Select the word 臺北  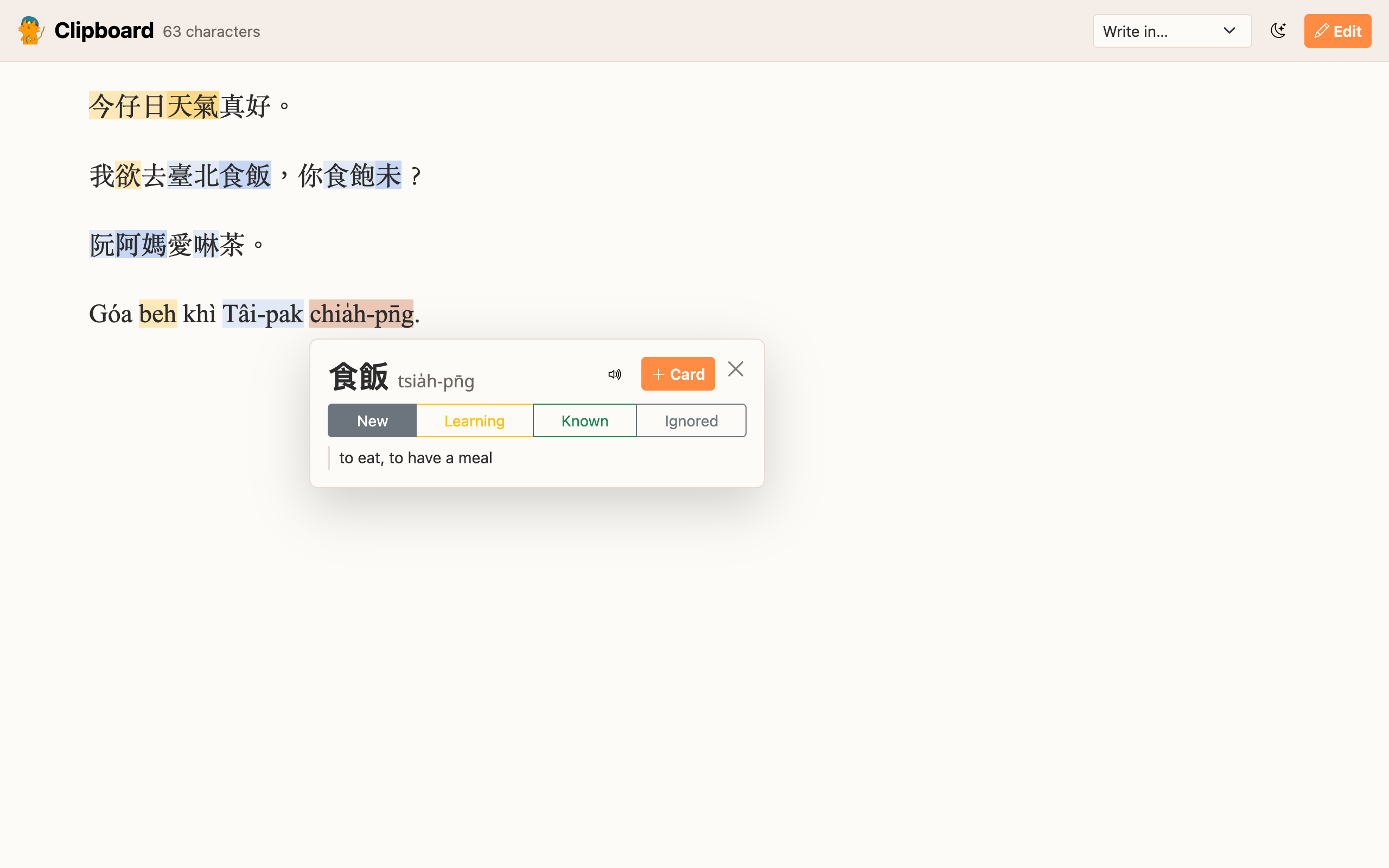[x=193, y=176]
